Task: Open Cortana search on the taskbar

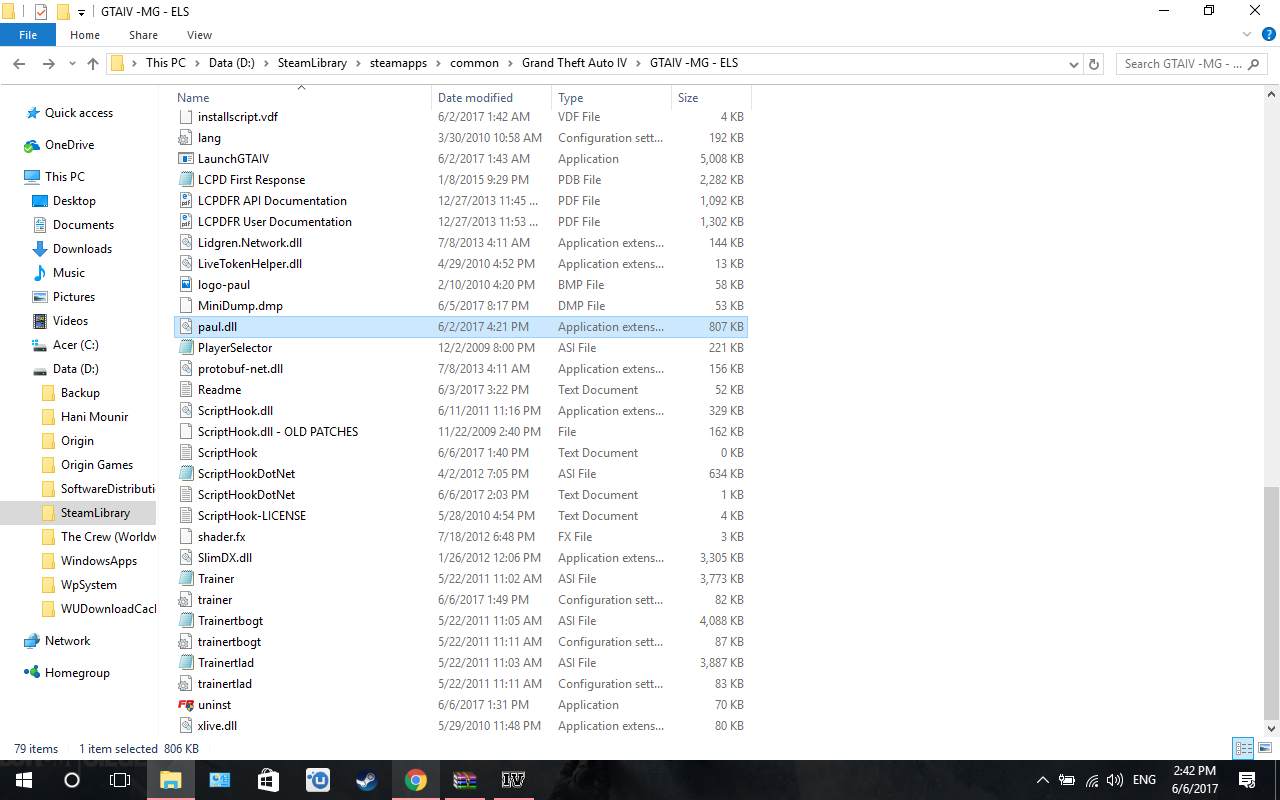Action: point(72,780)
